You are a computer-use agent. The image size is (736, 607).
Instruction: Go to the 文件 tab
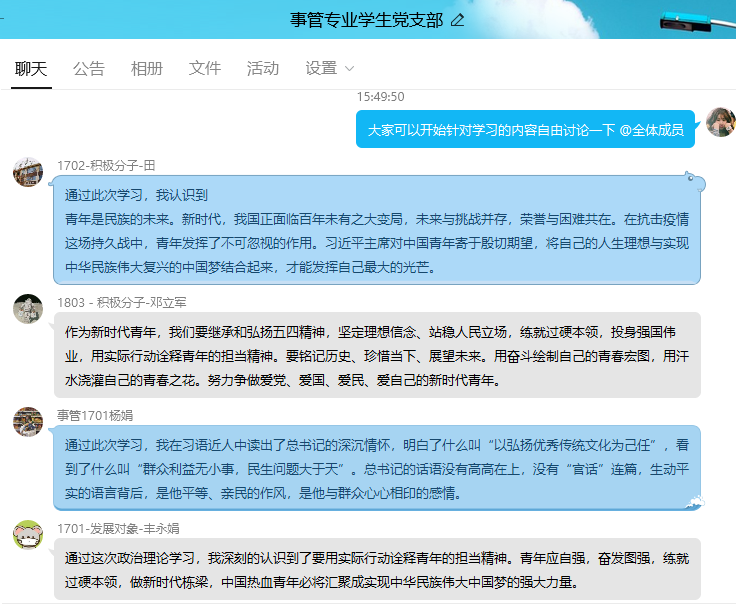click(x=205, y=68)
